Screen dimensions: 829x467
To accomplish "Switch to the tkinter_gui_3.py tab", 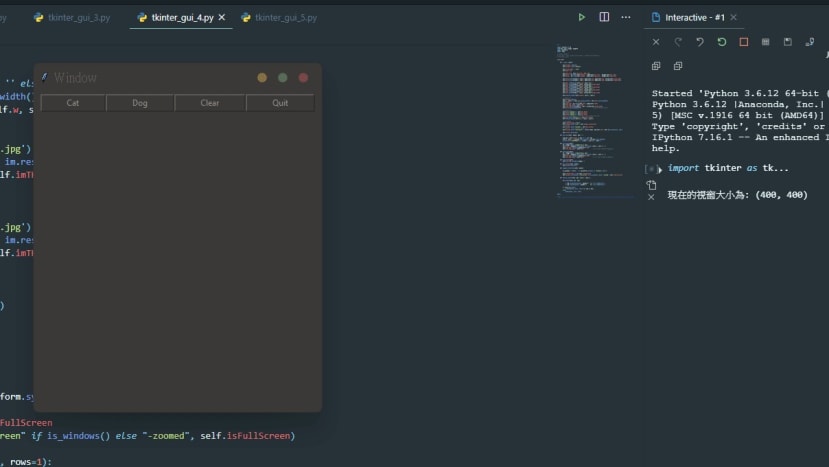I will (x=72, y=17).
